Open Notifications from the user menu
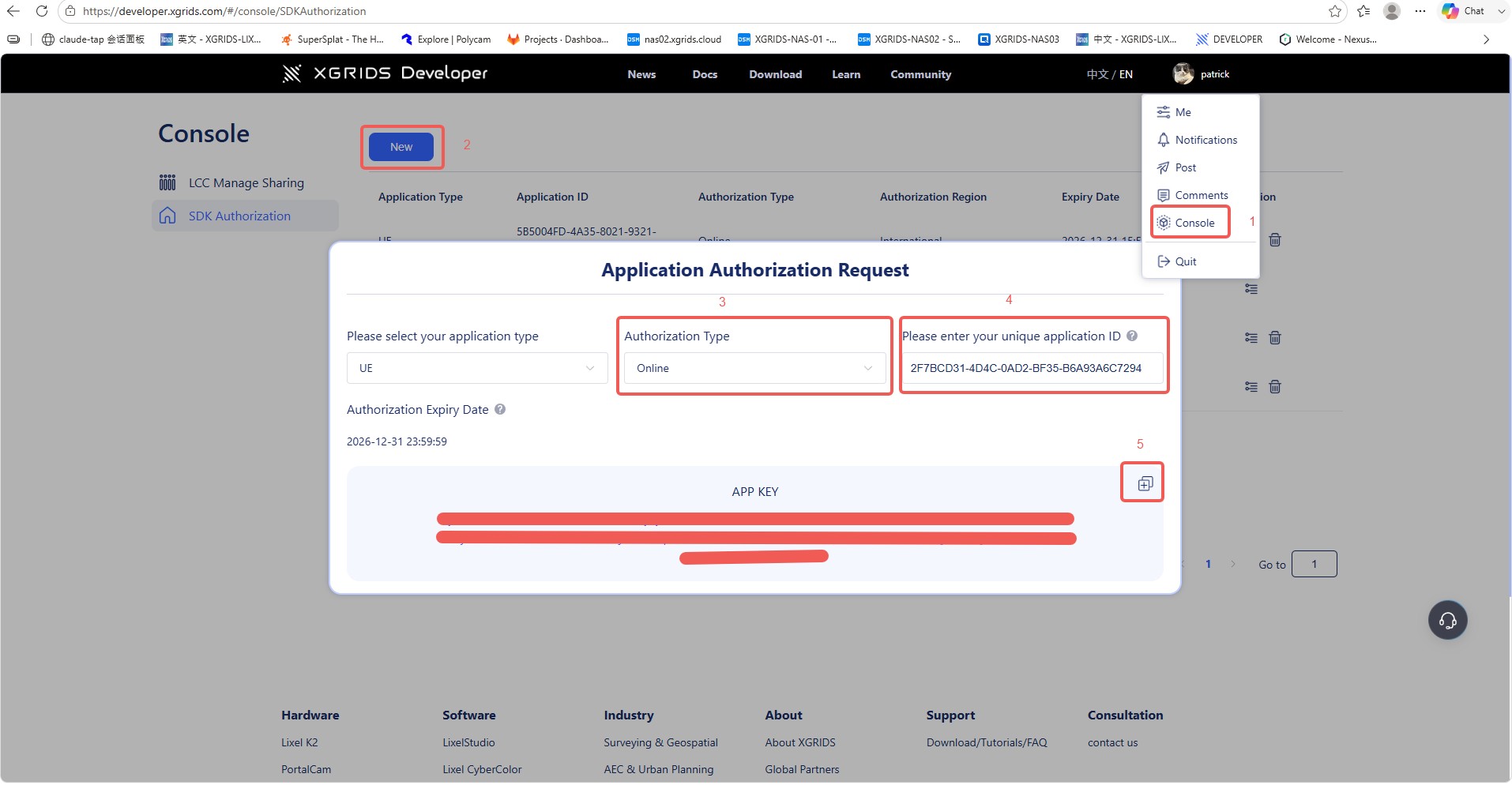The width and height of the screenshot is (1512, 785). [1198, 140]
